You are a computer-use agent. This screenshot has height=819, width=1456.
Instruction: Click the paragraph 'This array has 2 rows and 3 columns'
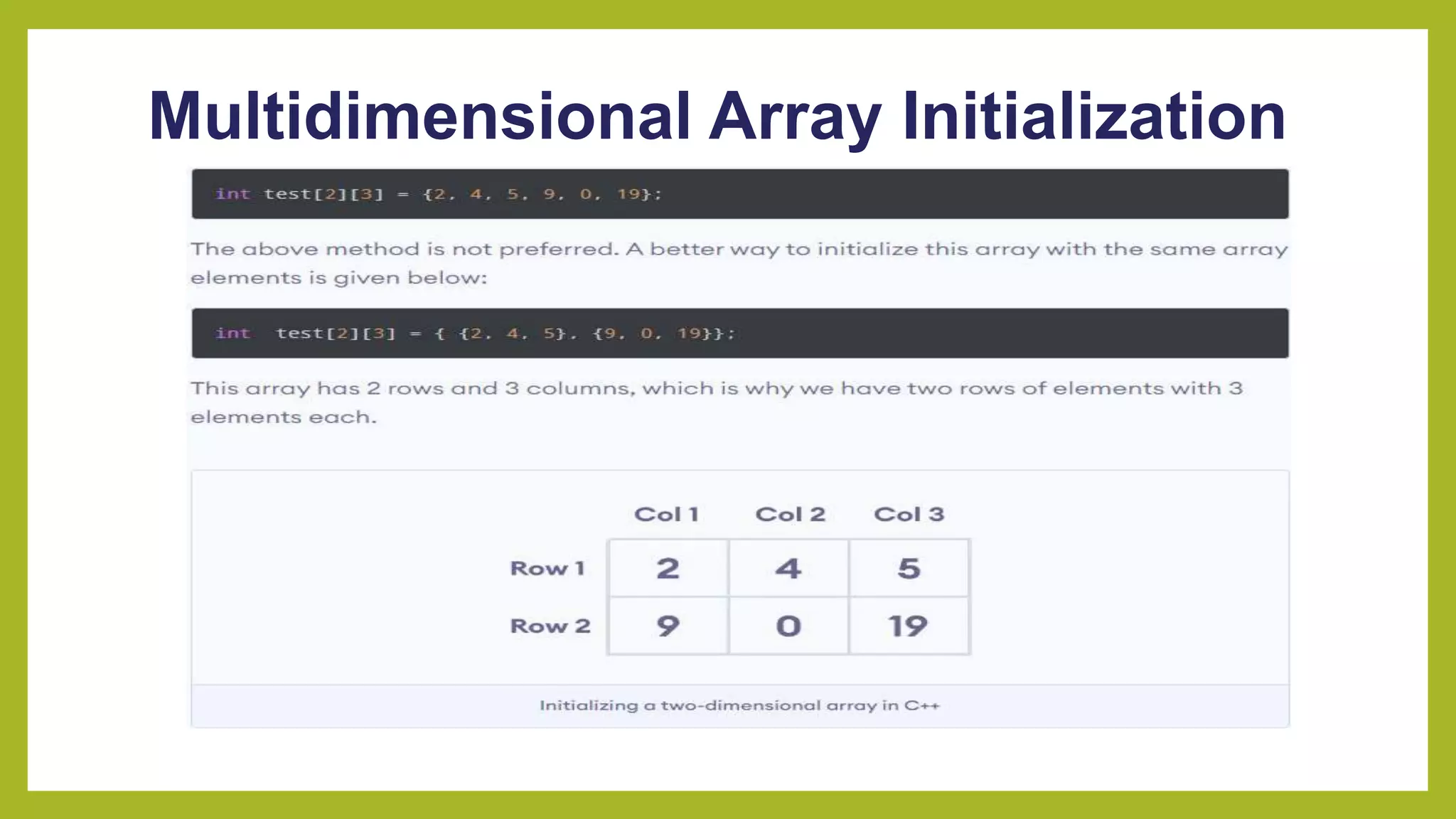(717, 402)
